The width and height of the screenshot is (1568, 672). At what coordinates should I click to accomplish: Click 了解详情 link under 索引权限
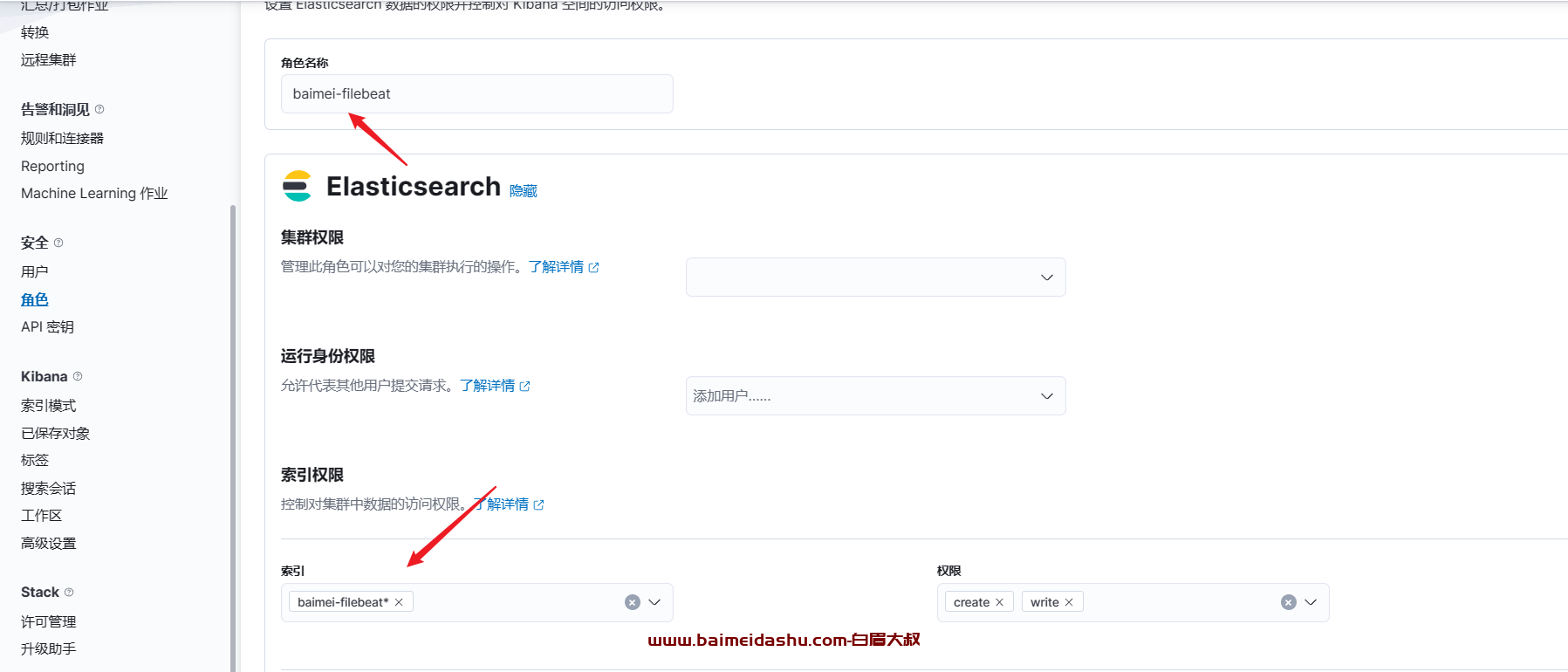[501, 504]
